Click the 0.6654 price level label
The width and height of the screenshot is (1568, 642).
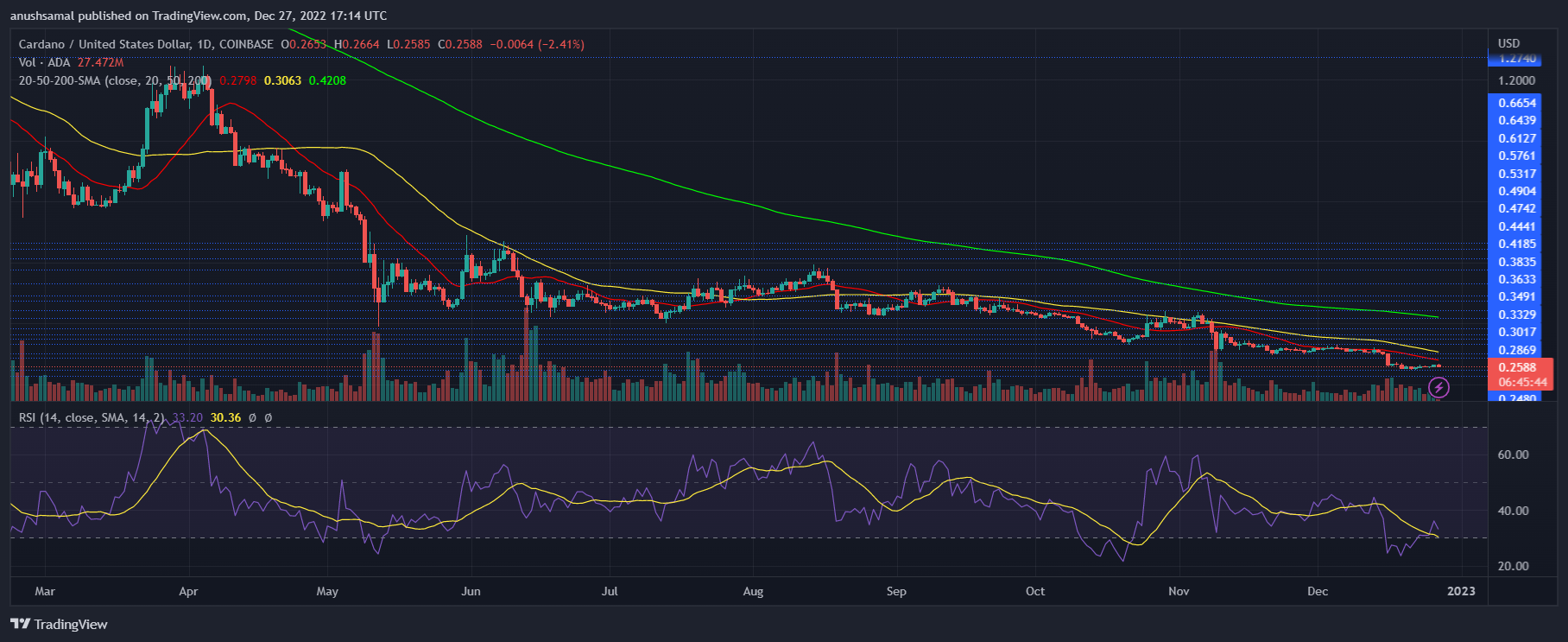point(1517,103)
